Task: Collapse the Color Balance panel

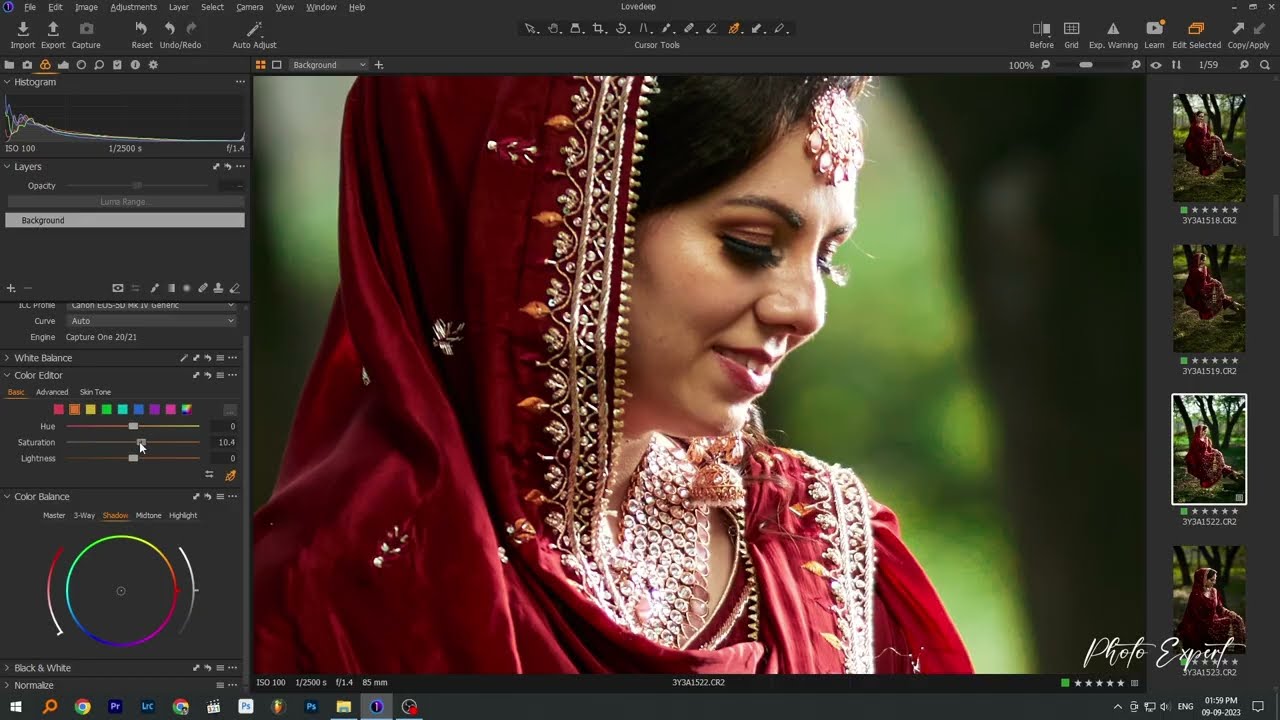Action: click(x=7, y=497)
